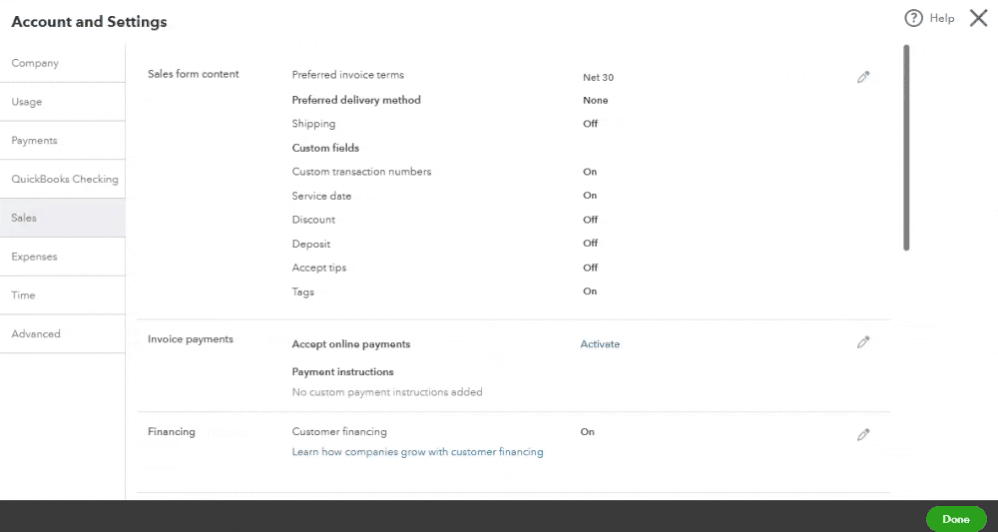Go to the Payments tab
This screenshot has width=998, height=532.
click(x=34, y=141)
